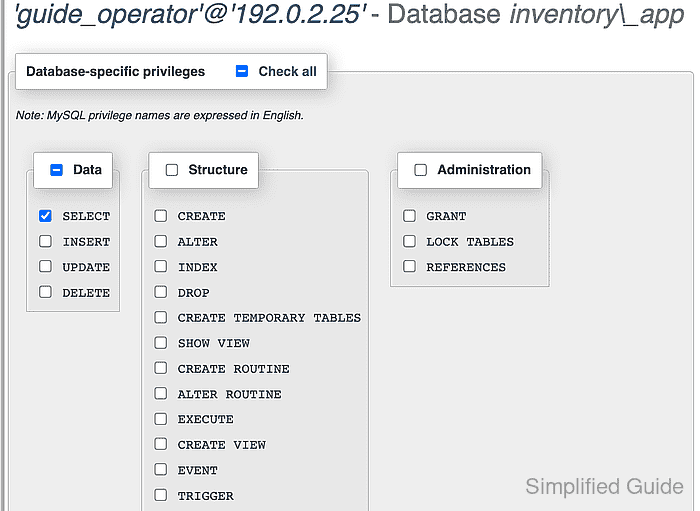Click the 'CREATE TEMPORARY TABLES' label

click(269, 318)
